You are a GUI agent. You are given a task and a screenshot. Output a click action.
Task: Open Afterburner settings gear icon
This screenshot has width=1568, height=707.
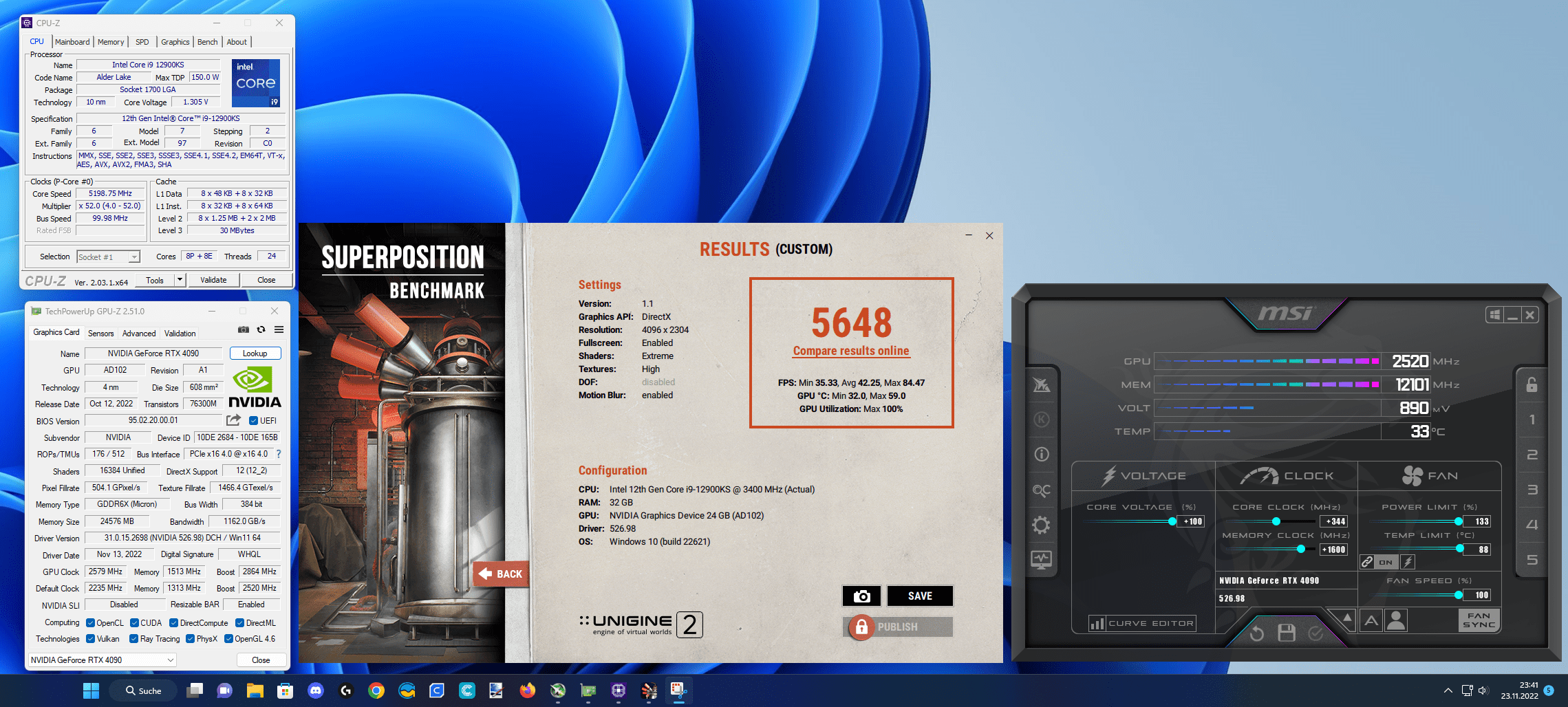pyautogui.click(x=1042, y=525)
